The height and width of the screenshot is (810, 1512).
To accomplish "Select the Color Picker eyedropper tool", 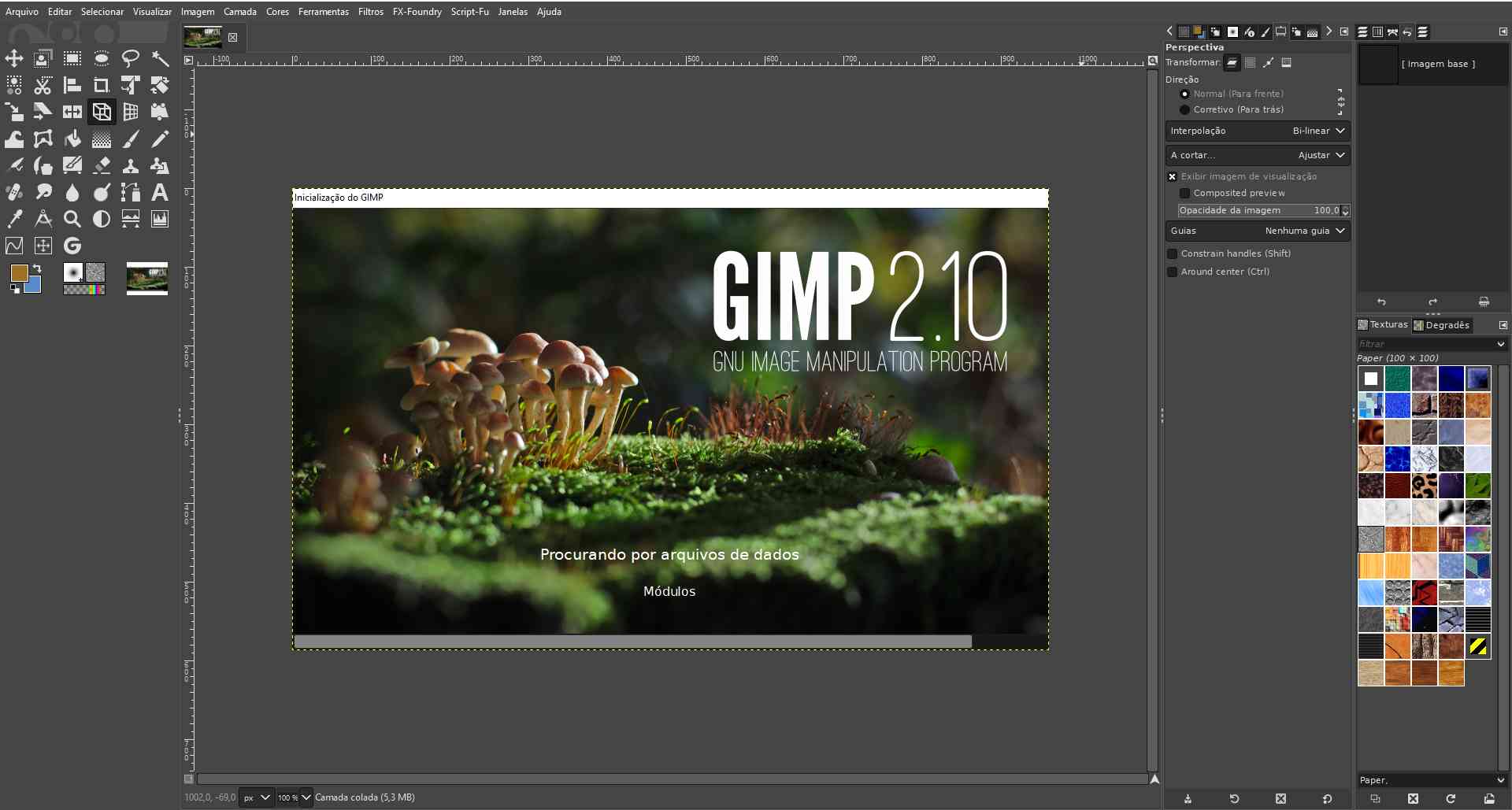I will pyautogui.click(x=14, y=219).
